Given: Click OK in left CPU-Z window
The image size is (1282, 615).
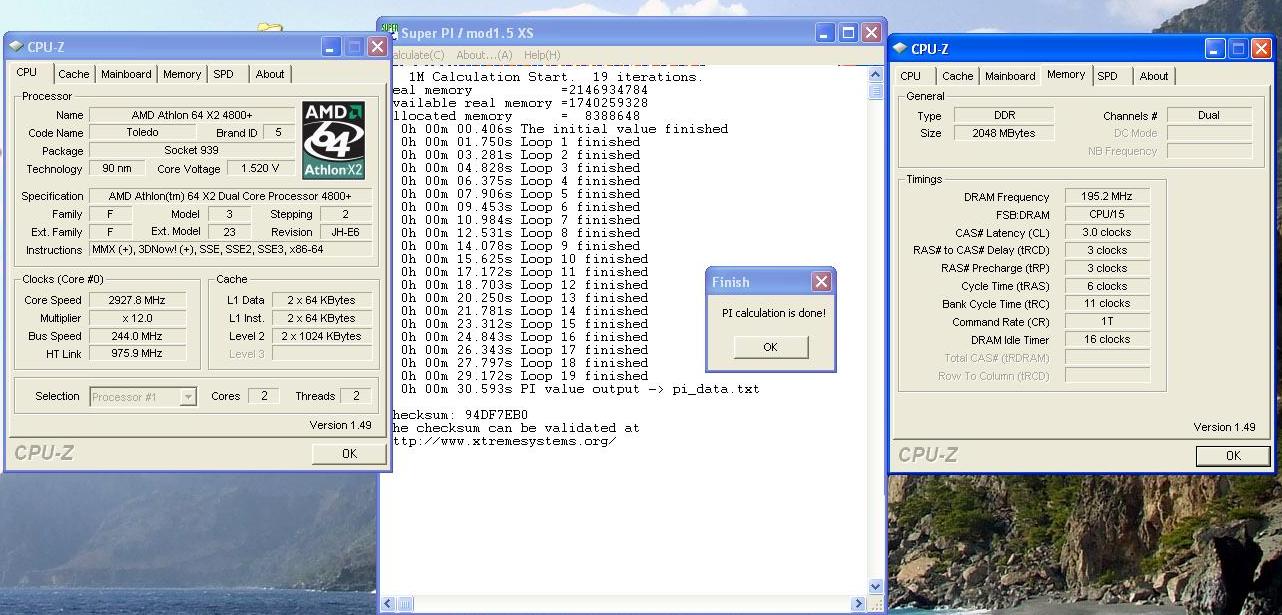Looking at the screenshot, I should (x=349, y=453).
